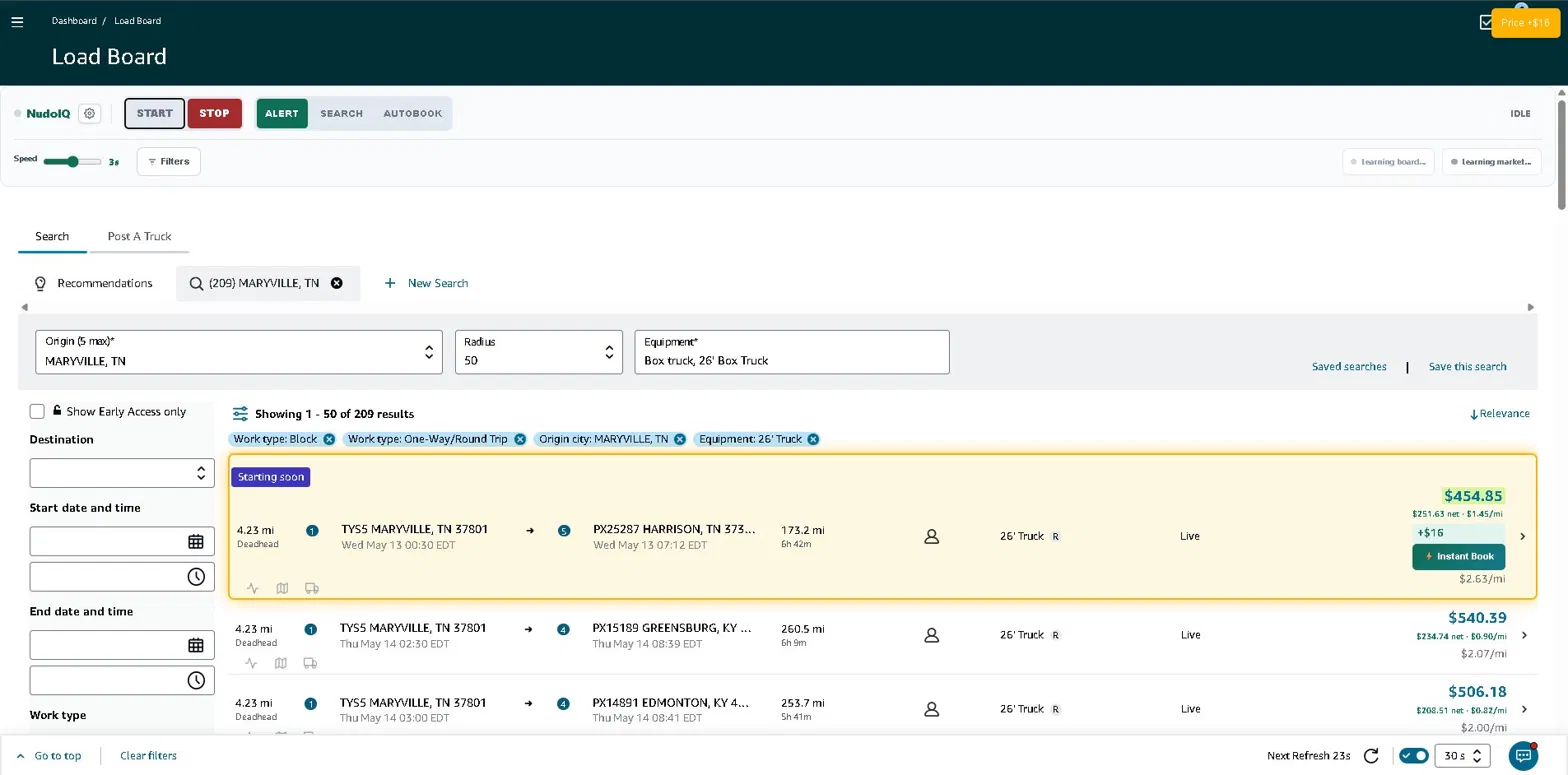1568x775 pixels.
Task: Open result filter sliders icon
Action: [x=240, y=413]
